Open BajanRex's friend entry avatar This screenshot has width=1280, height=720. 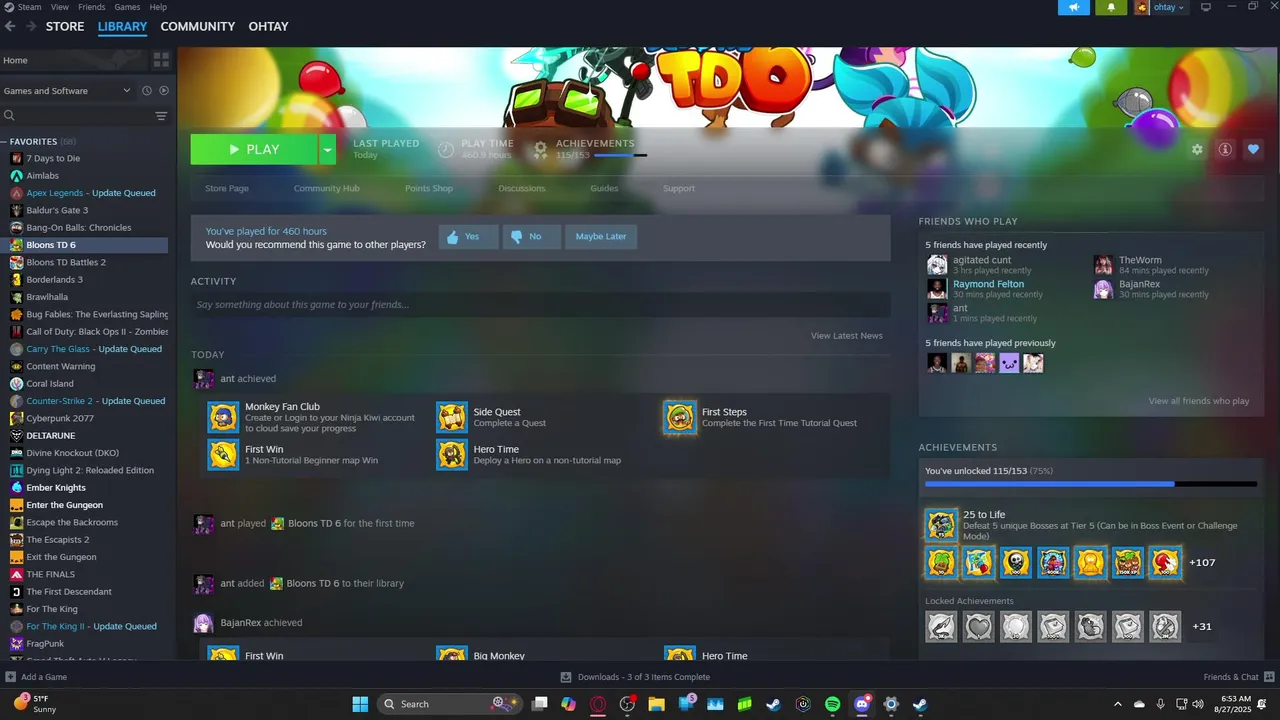click(1103, 289)
